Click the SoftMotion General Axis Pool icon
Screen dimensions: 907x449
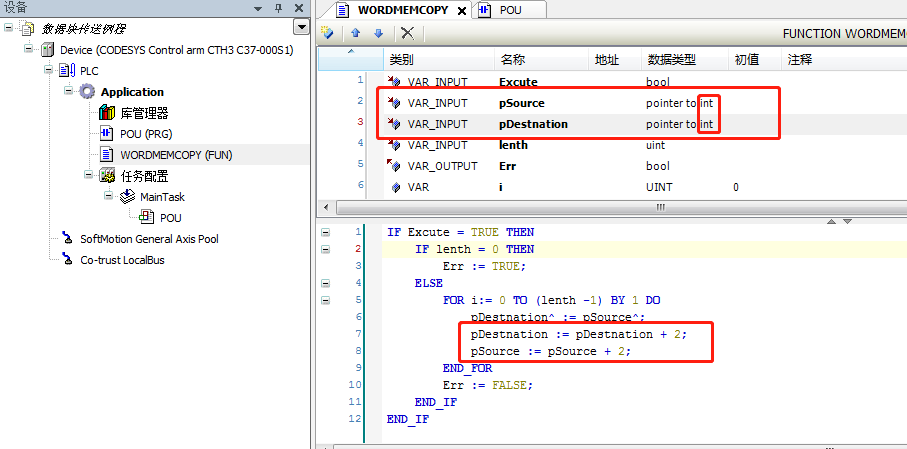[x=69, y=238]
